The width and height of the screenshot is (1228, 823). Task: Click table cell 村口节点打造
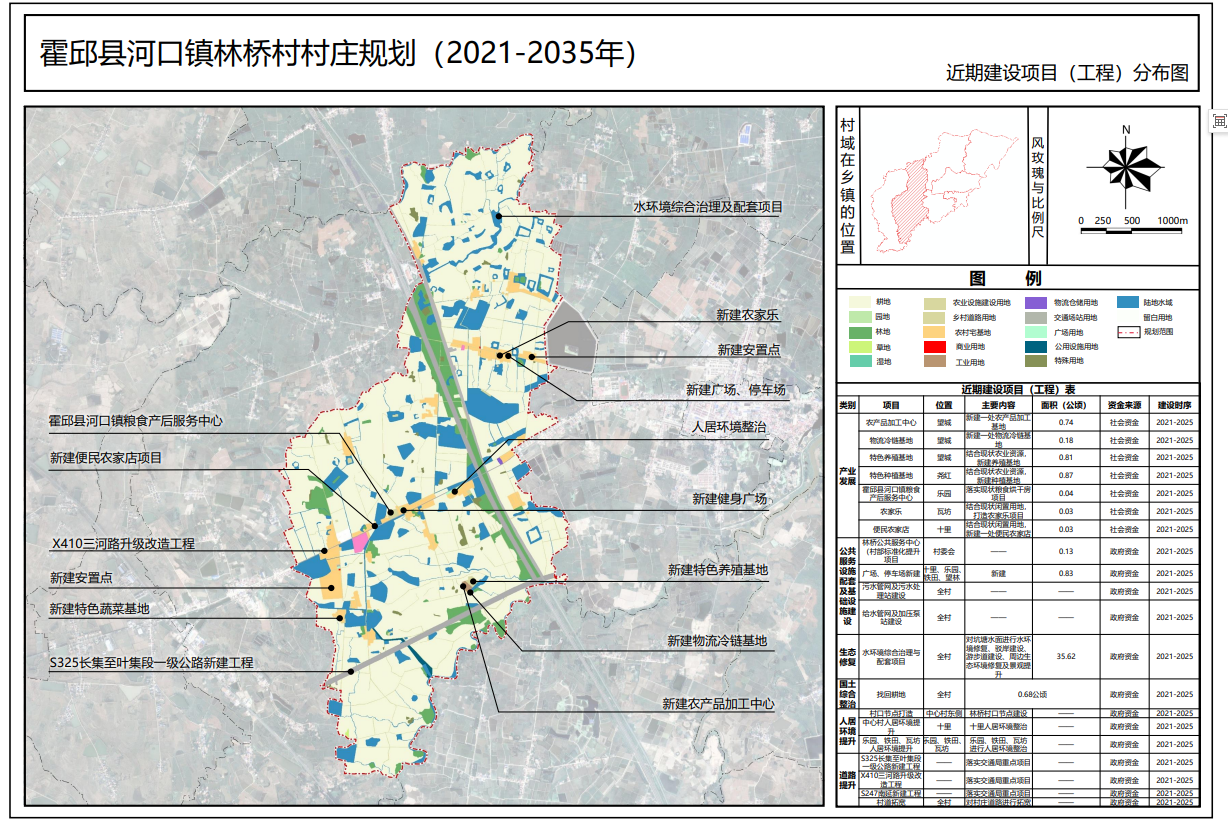[890, 714]
